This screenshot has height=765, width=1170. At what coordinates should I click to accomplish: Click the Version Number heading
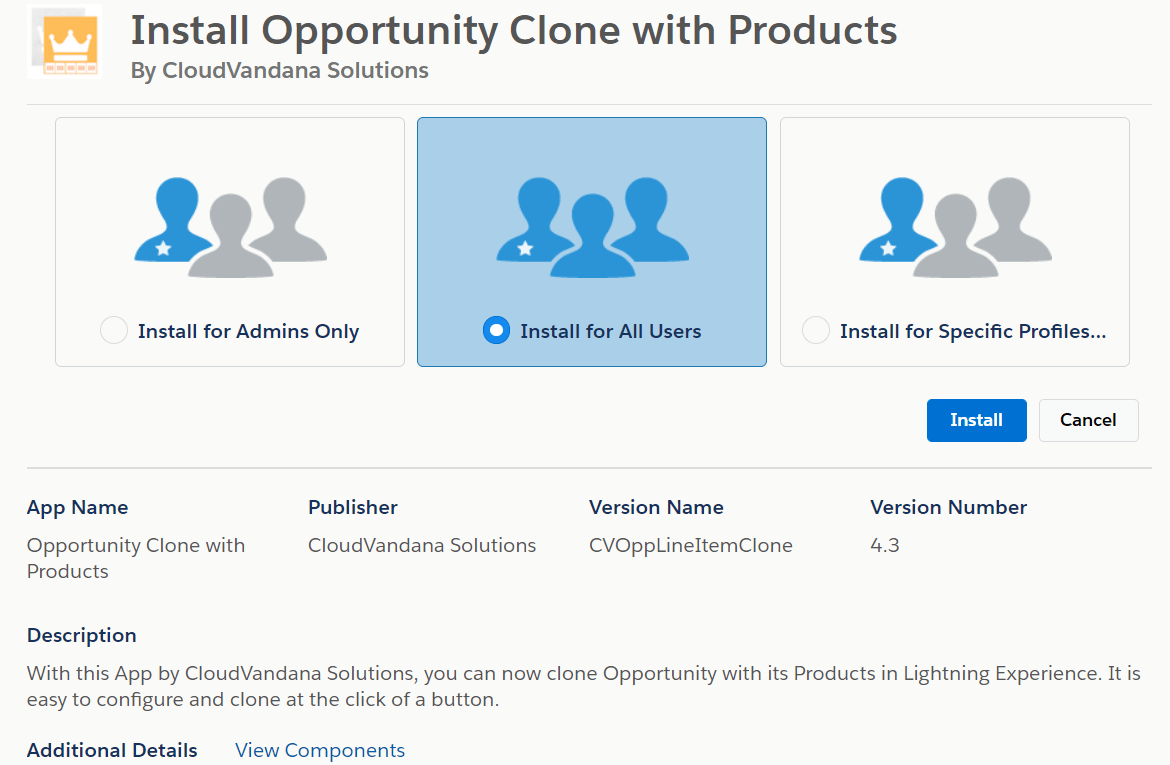click(x=949, y=508)
